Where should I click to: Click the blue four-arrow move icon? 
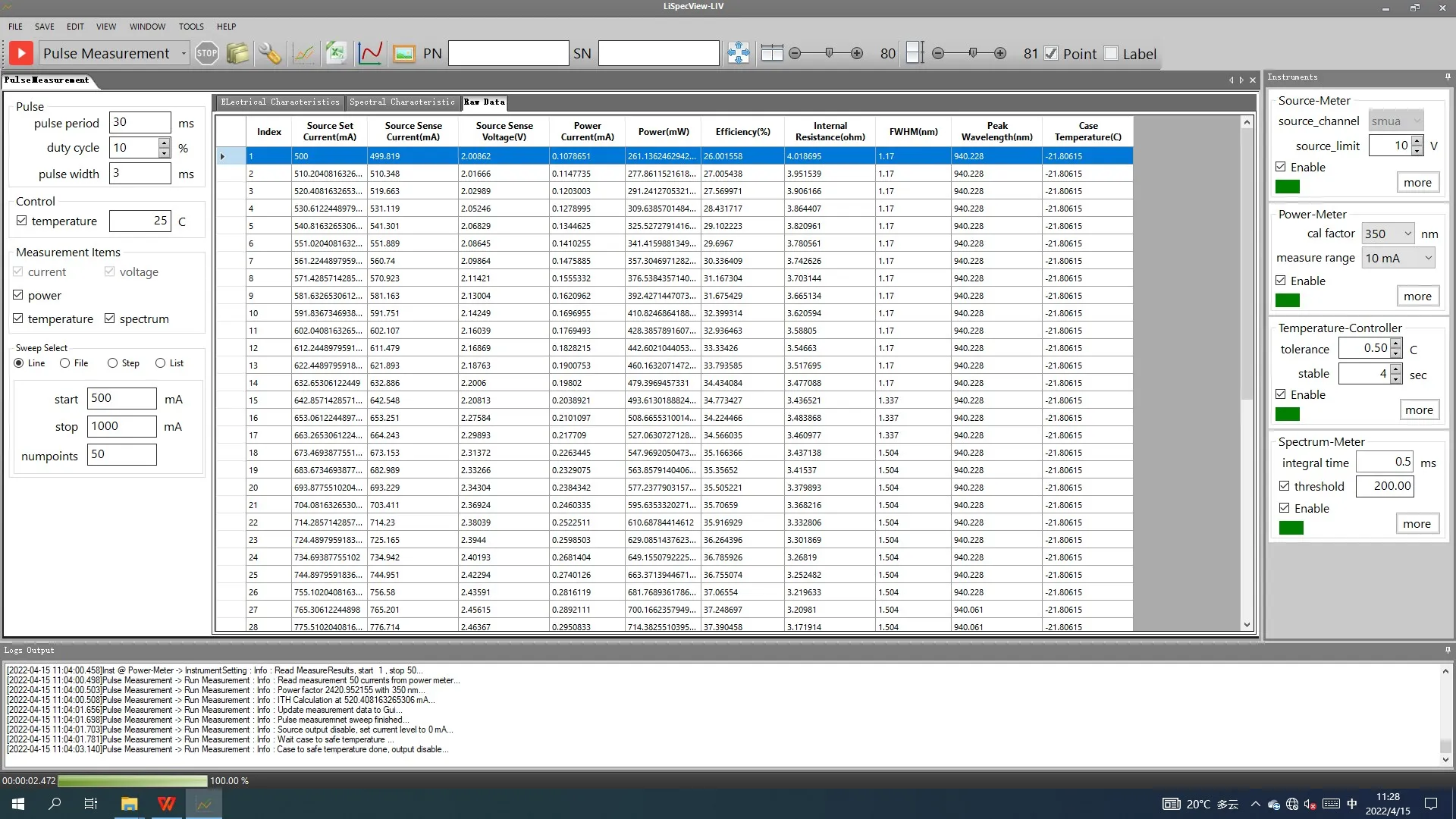click(x=738, y=53)
